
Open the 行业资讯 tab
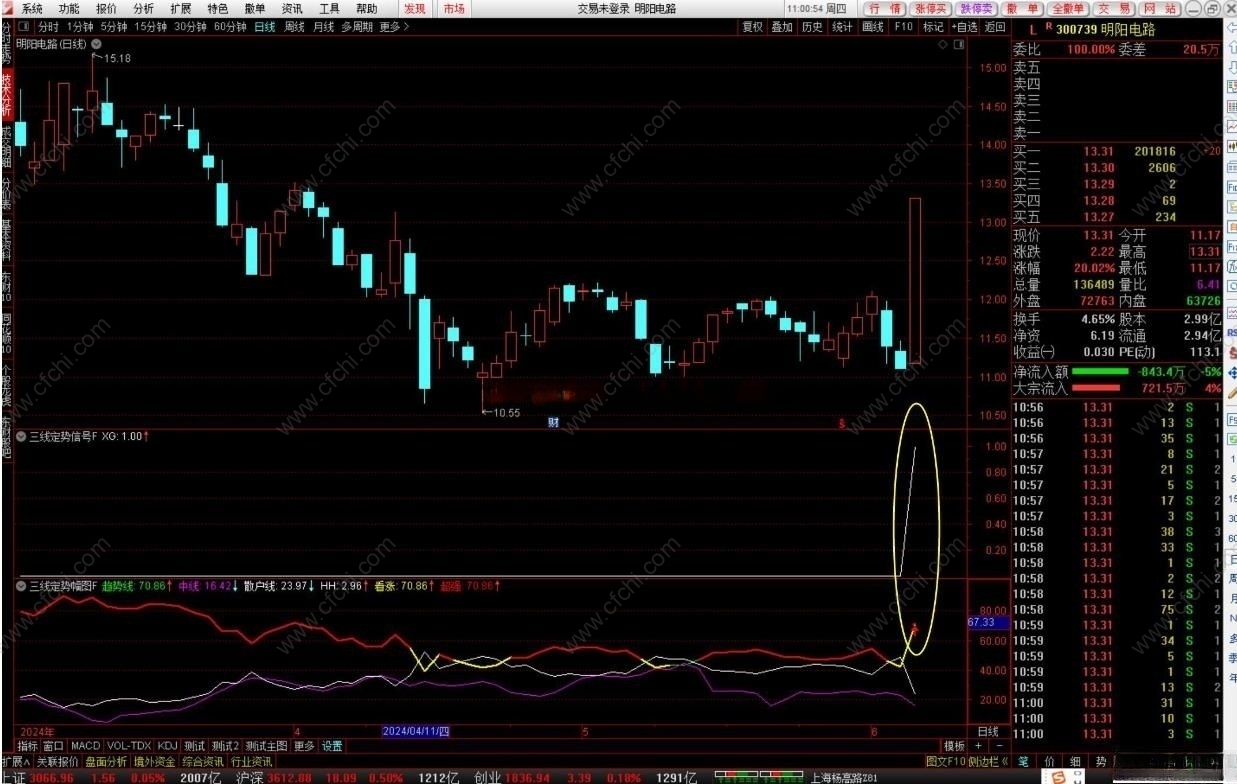(x=251, y=762)
